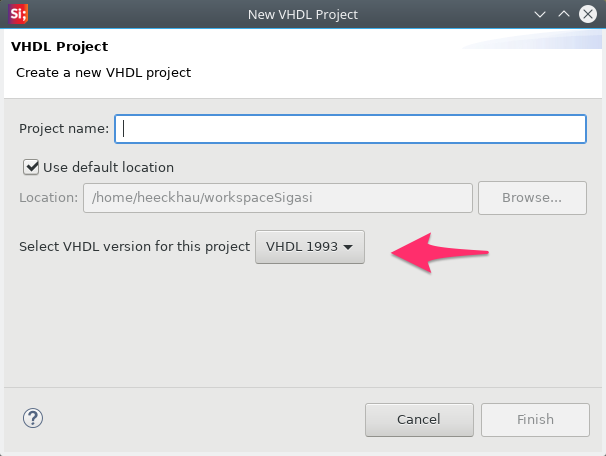Open the help question mark icon

pos(33,418)
